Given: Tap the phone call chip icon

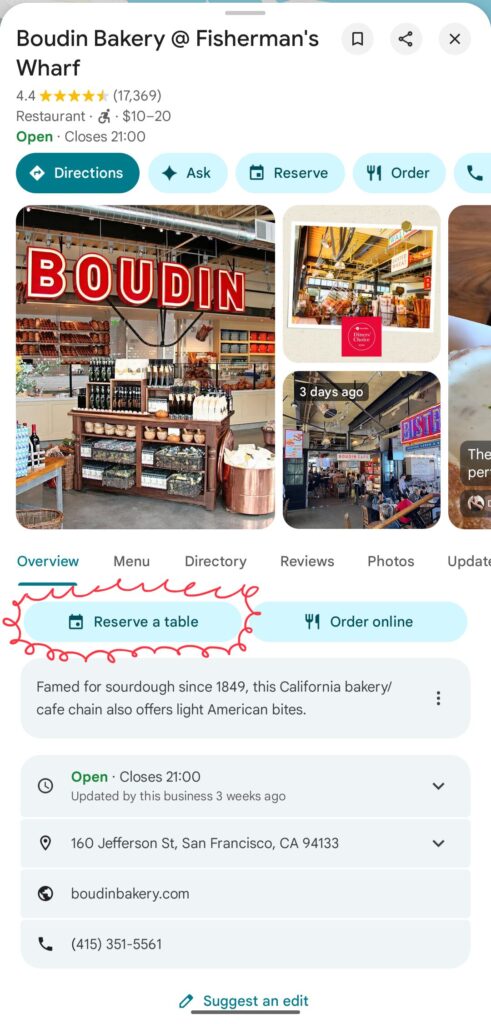Looking at the screenshot, I should point(475,173).
